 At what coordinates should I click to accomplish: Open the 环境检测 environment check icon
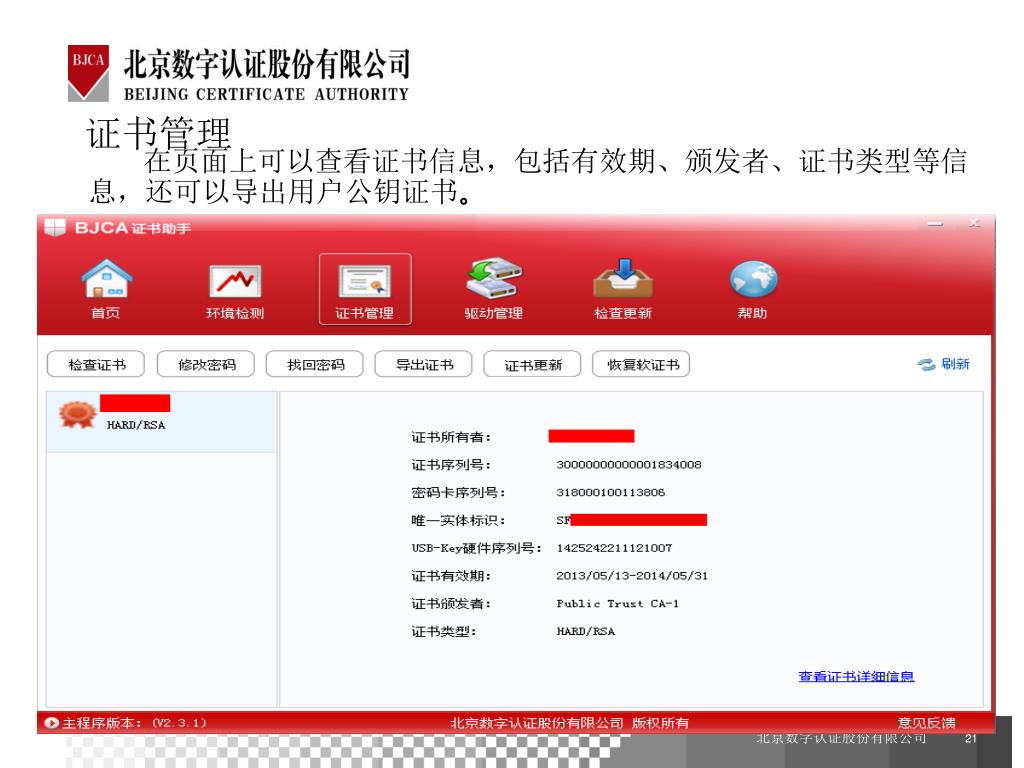tap(235, 289)
